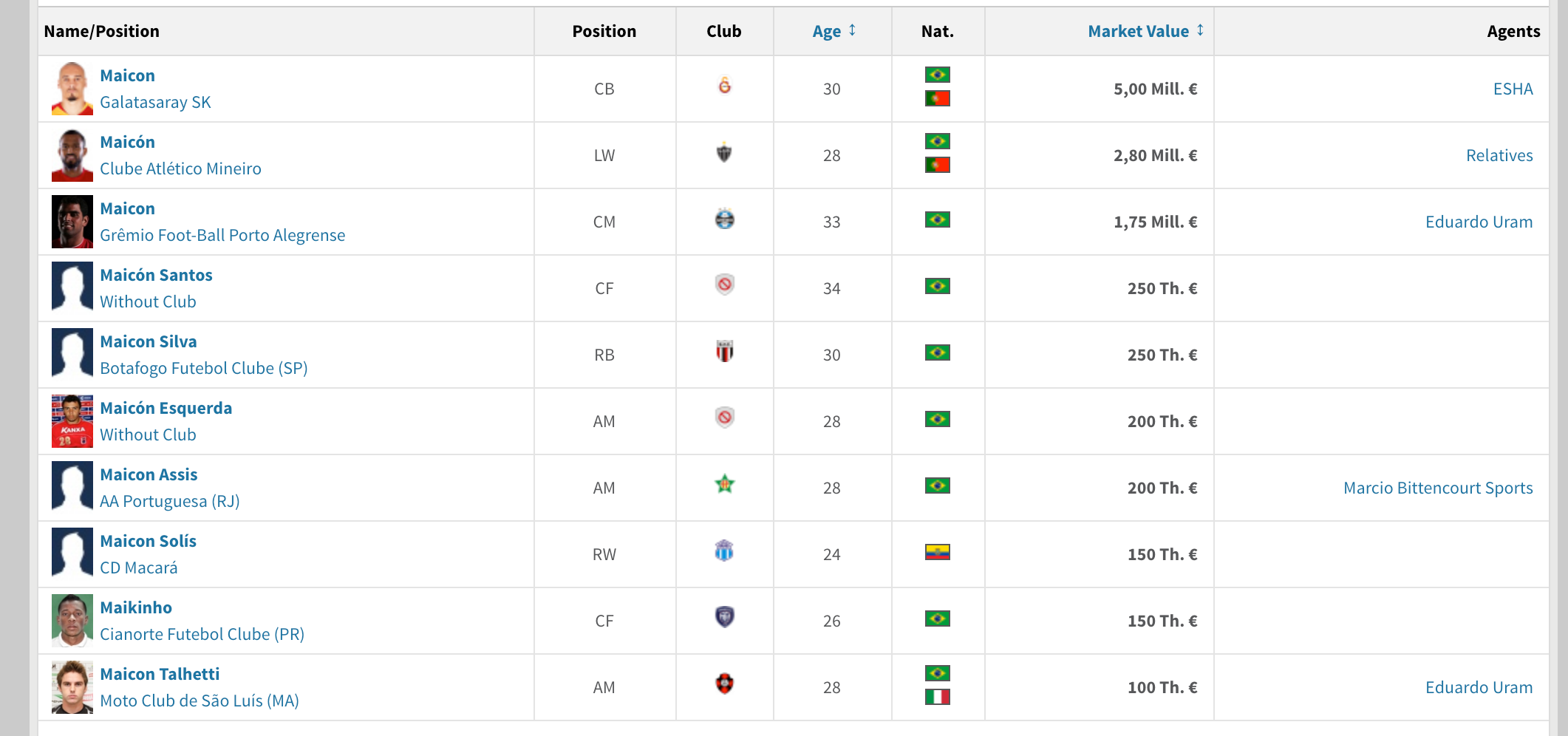This screenshot has width=1568, height=736.
Task: Click CD Macará club crest icon
Action: click(725, 551)
